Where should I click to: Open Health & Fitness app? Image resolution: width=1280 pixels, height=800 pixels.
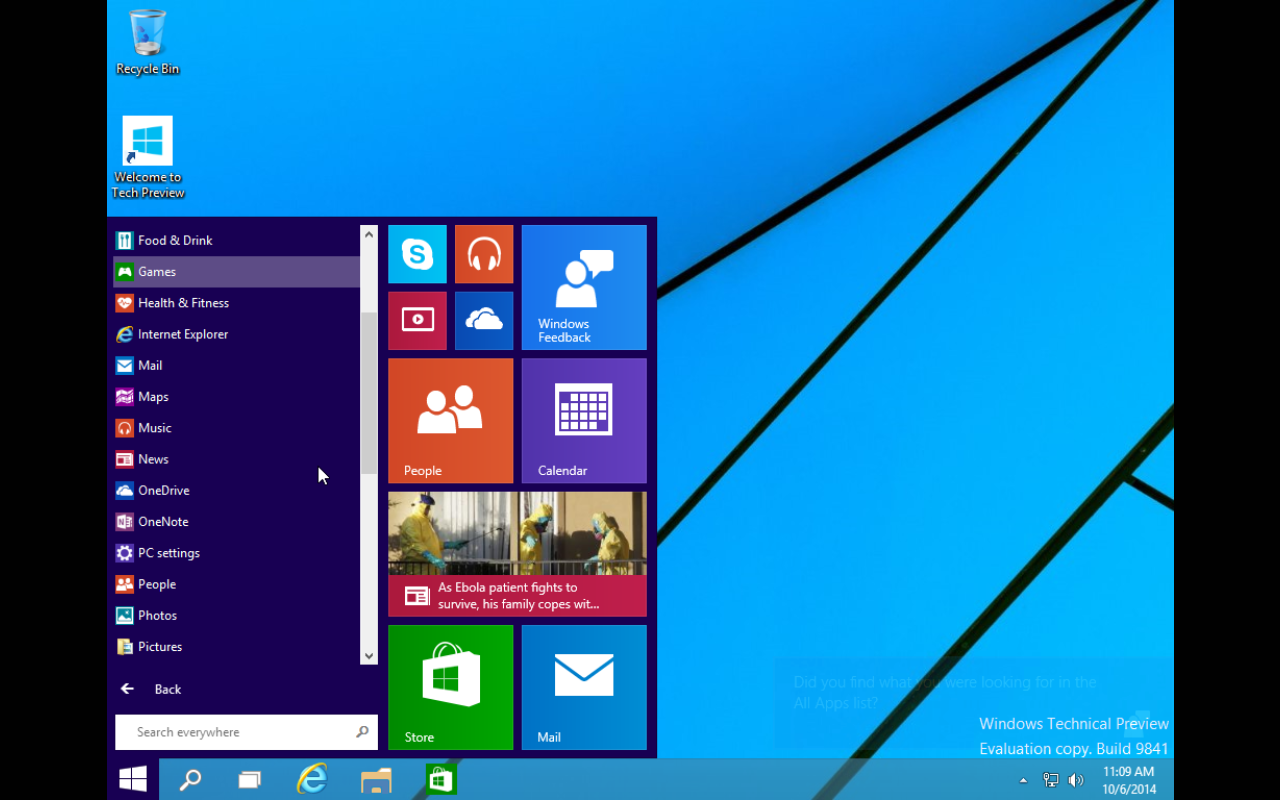point(237,303)
